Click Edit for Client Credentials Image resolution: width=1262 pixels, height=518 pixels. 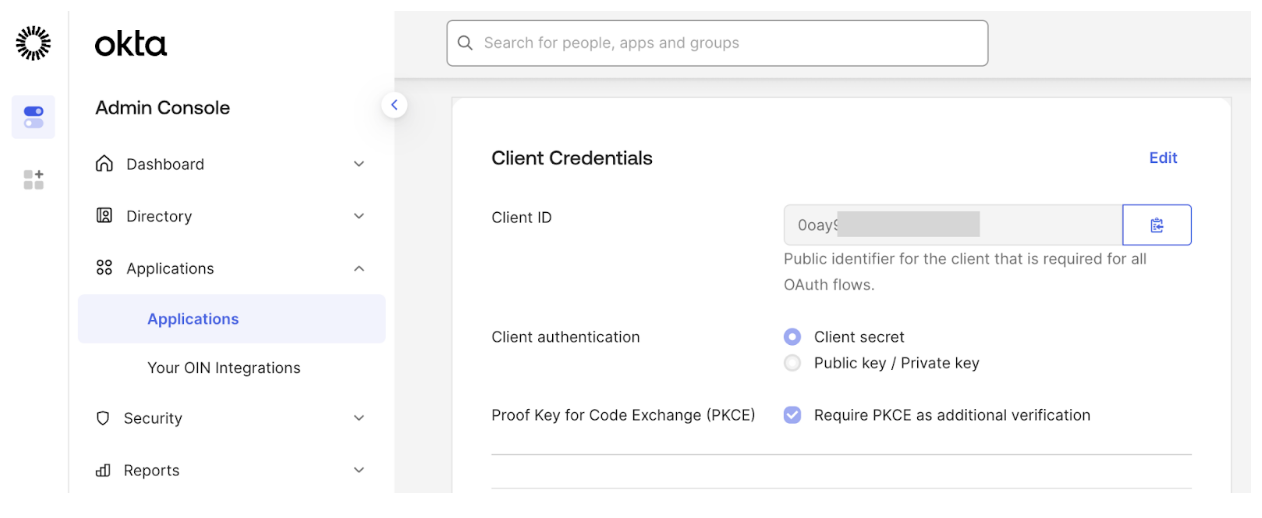pos(1163,158)
